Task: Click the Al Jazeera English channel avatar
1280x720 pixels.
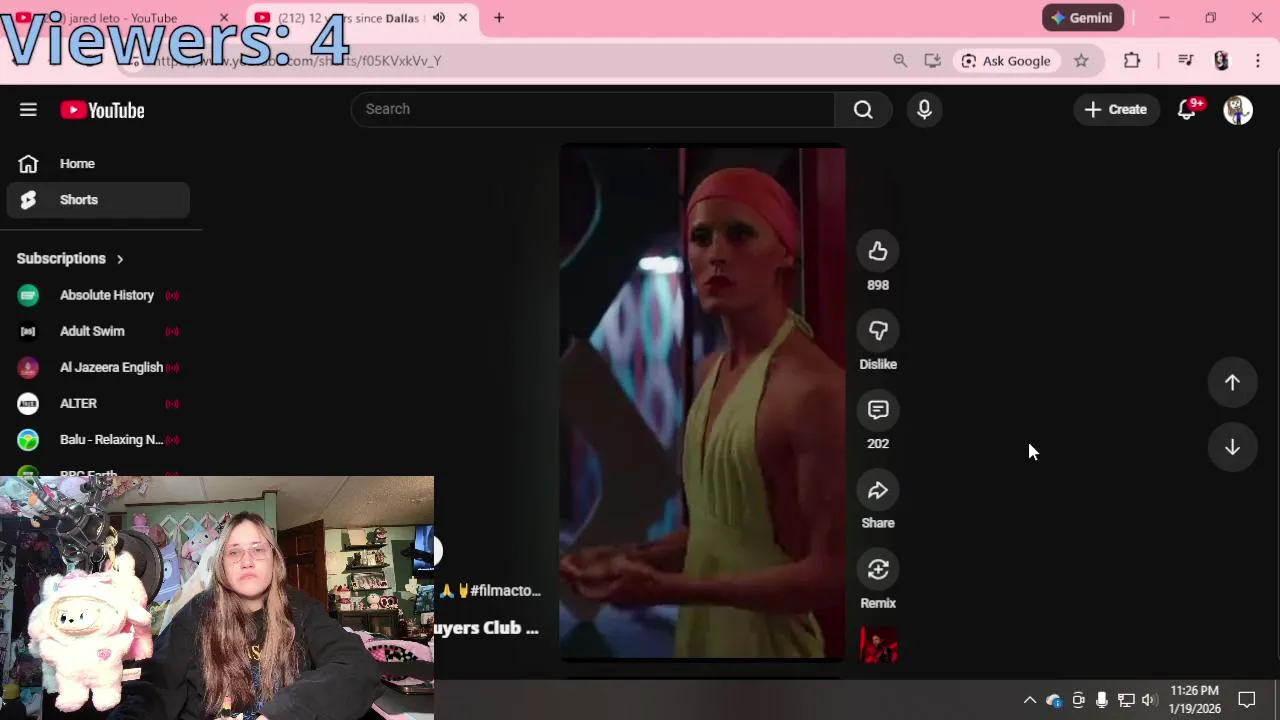Action: coord(28,367)
